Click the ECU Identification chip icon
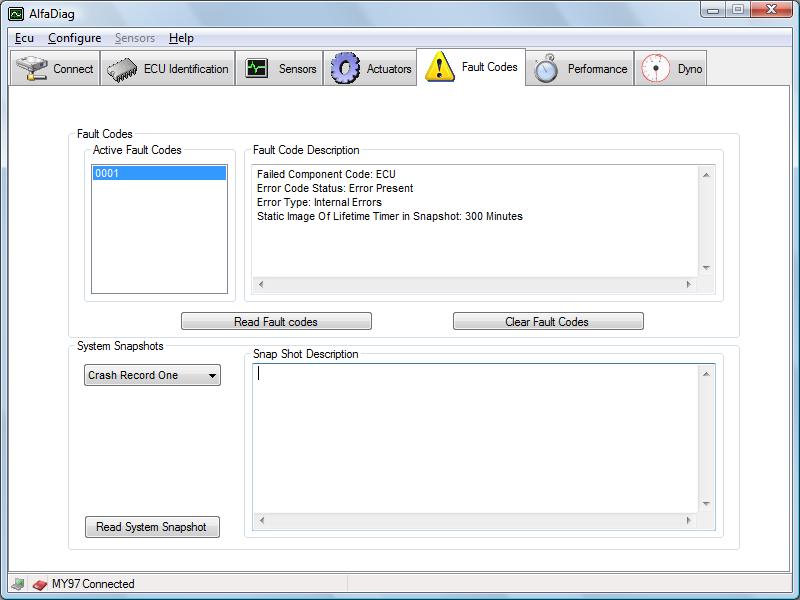The image size is (800, 600). 122,69
